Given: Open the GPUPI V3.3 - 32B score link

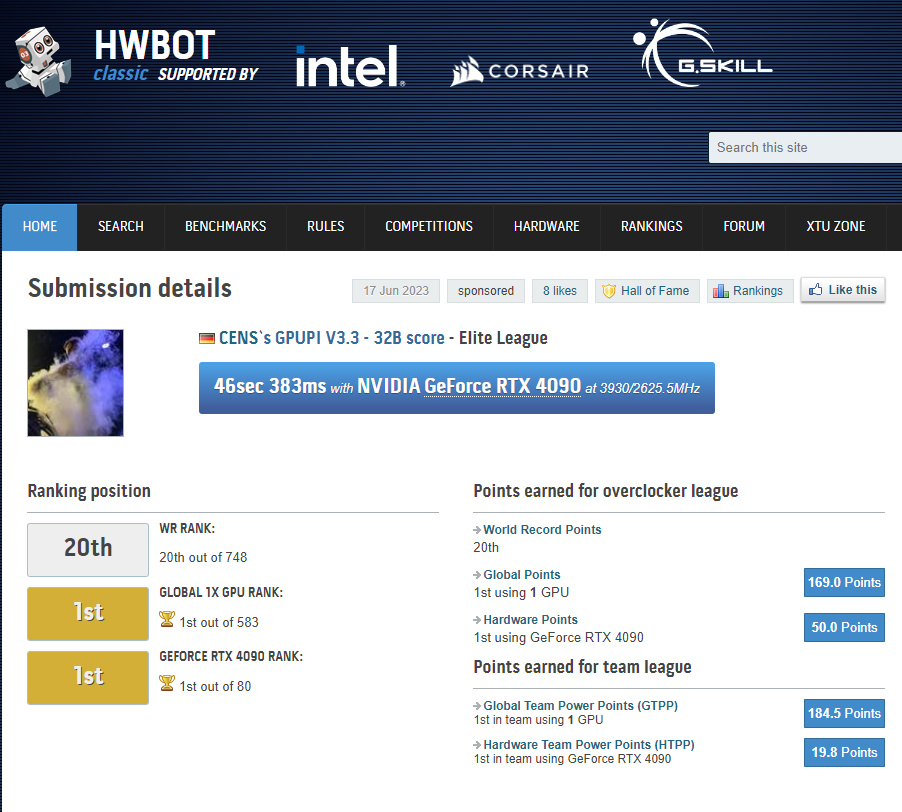Looking at the screenshot, I should click(x=360, y=338).
